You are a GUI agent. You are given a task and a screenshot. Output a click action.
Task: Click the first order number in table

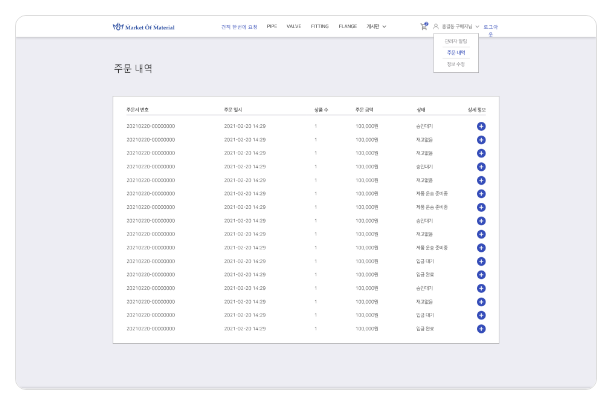151,126
